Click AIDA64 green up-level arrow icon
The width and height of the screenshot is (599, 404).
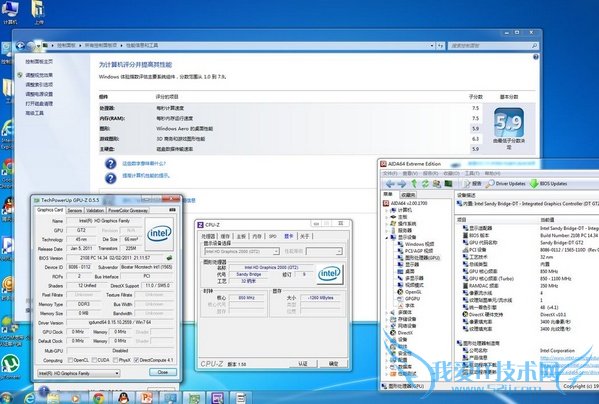click(414, 184)
